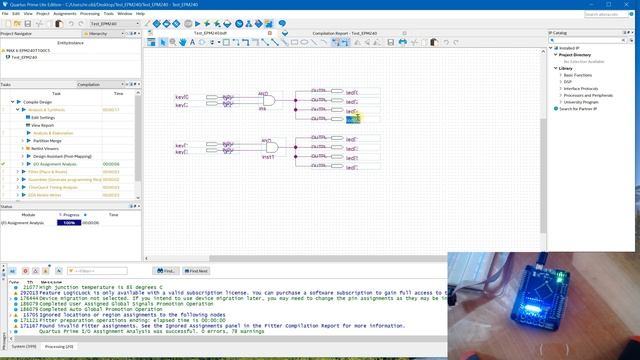Select the Orthogonal Node wire tool

(236, 42)
